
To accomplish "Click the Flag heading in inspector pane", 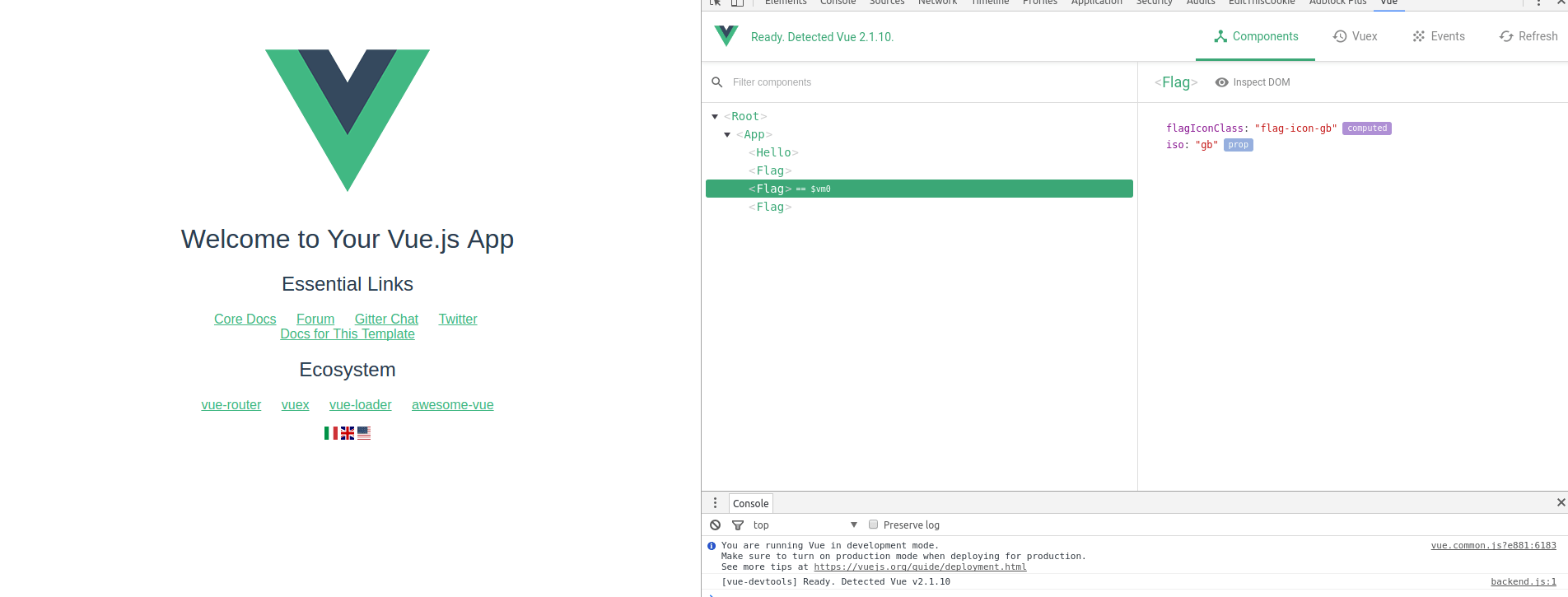I will (x=1176, y=82).
